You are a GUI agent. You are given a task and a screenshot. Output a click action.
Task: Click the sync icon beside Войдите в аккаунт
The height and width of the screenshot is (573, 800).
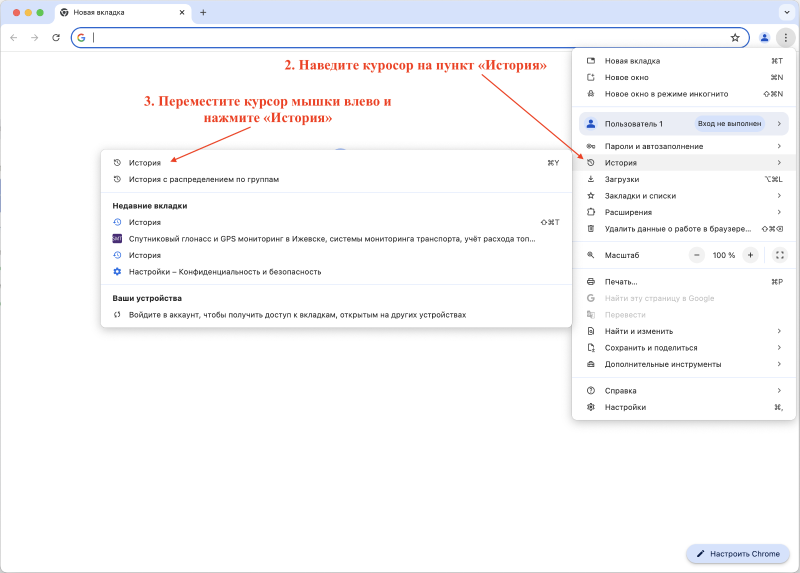[x=117, y=315]
